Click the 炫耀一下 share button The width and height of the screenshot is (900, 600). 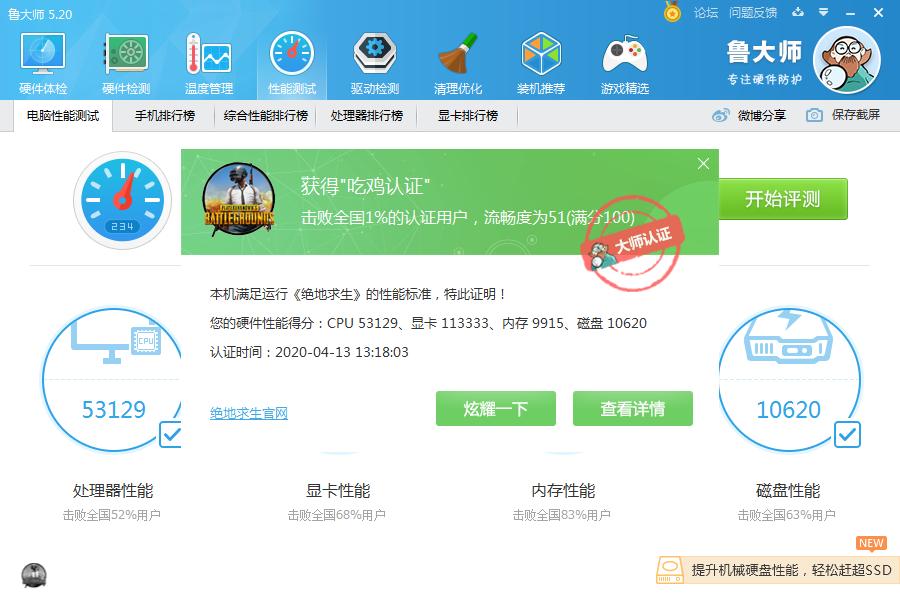pyautogui.click(x=495, y=408)
